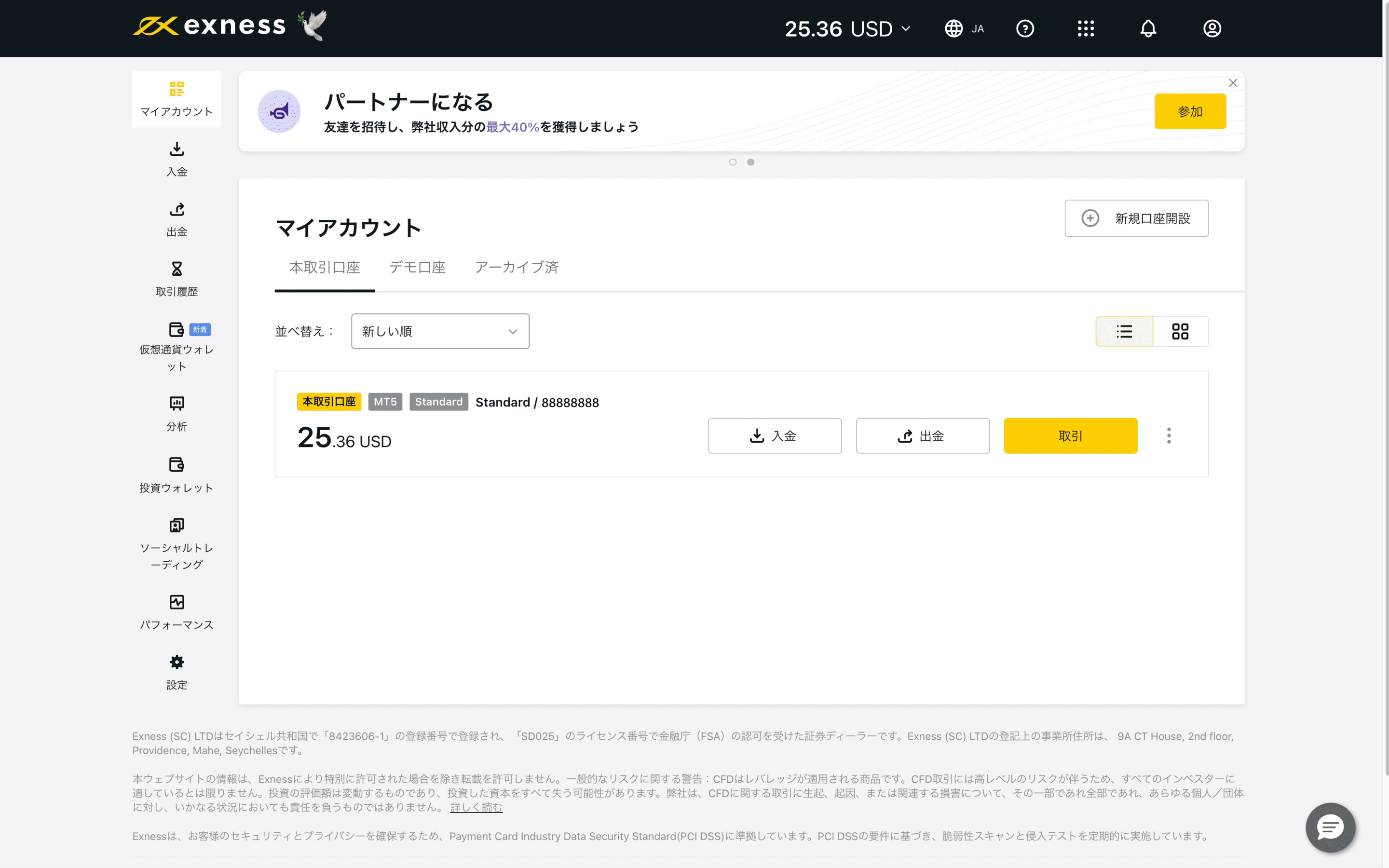Image resolution: width=1389 pixels, height=868 pixels.
Task: Open the JA language selector globe
Action: 964,29
